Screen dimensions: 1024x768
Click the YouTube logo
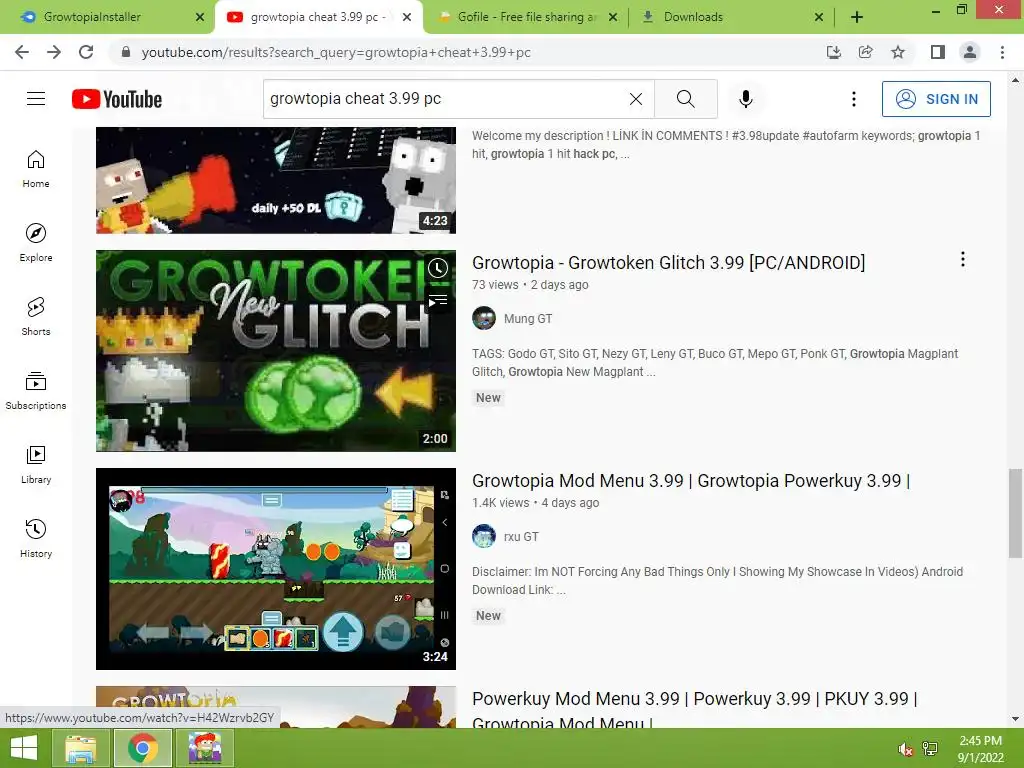(x=117, y=99)
